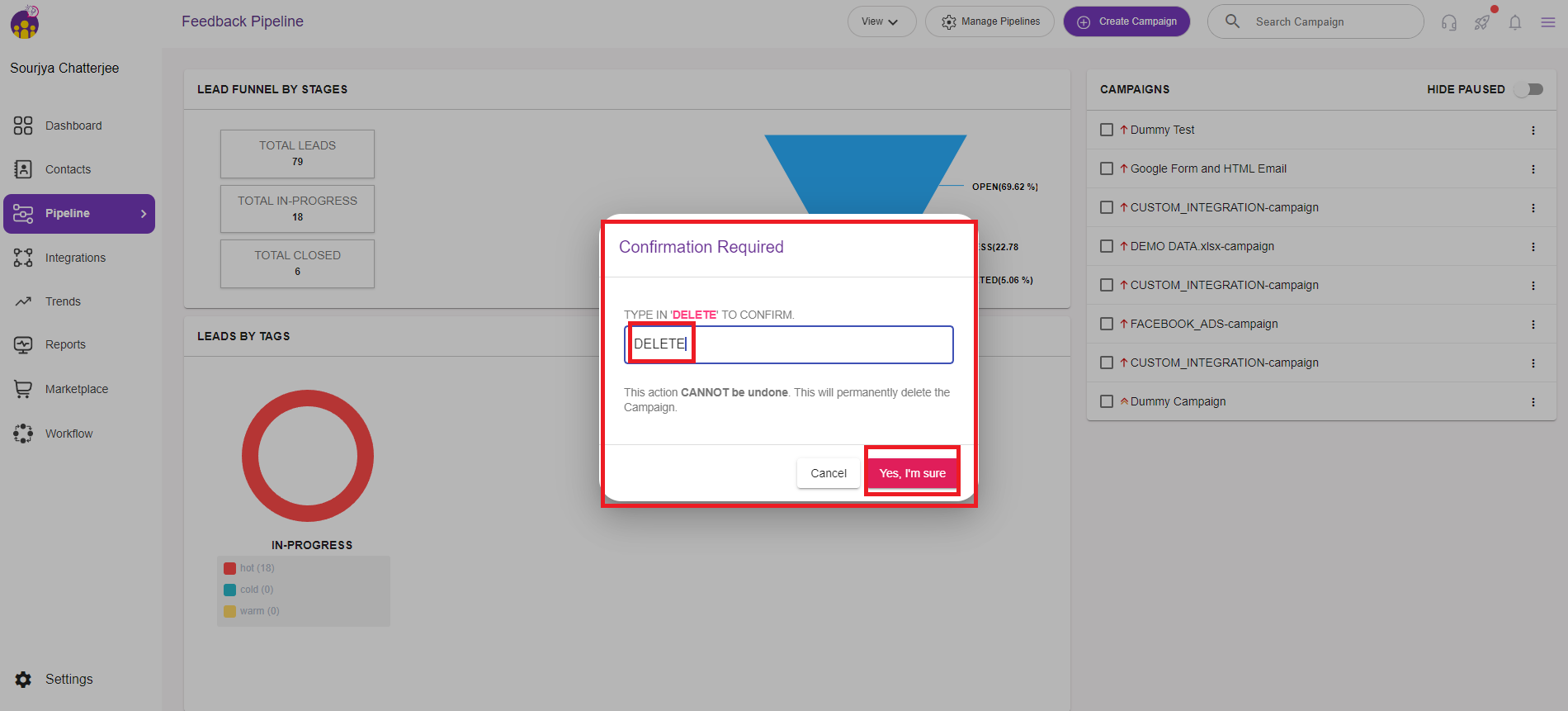This screenshot has height=711, width=1568.
Task: Open the Marketplace sidebar item
Action: coord(76,389)
